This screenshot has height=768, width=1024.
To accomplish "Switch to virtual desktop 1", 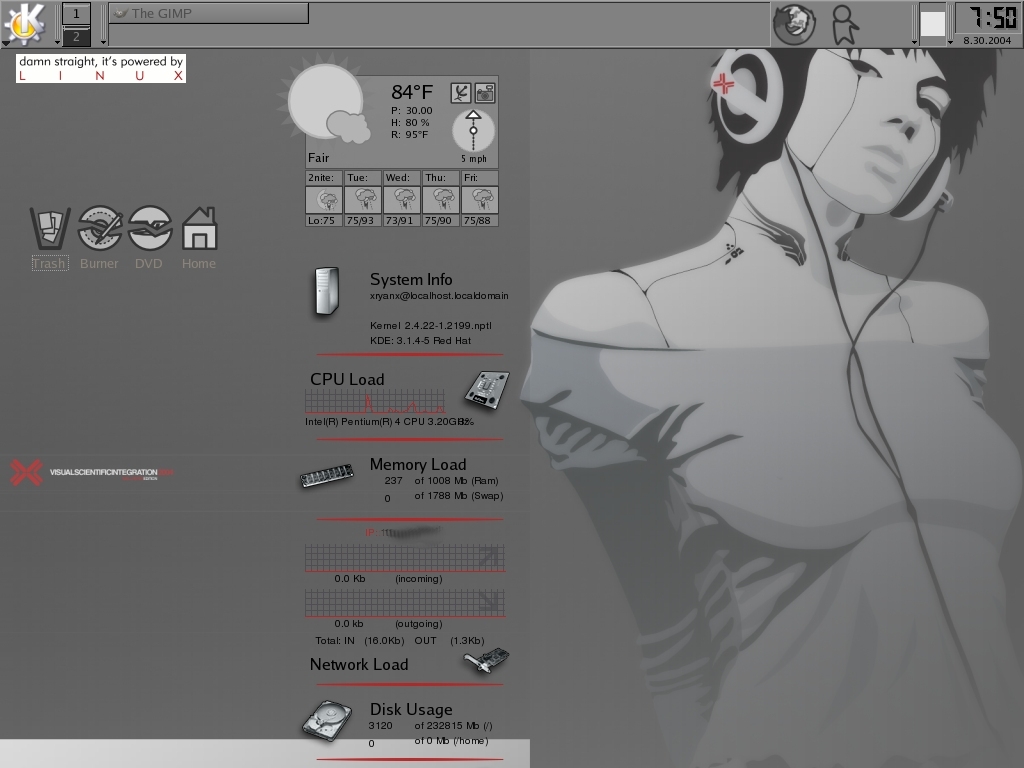I will coord(76,13).
